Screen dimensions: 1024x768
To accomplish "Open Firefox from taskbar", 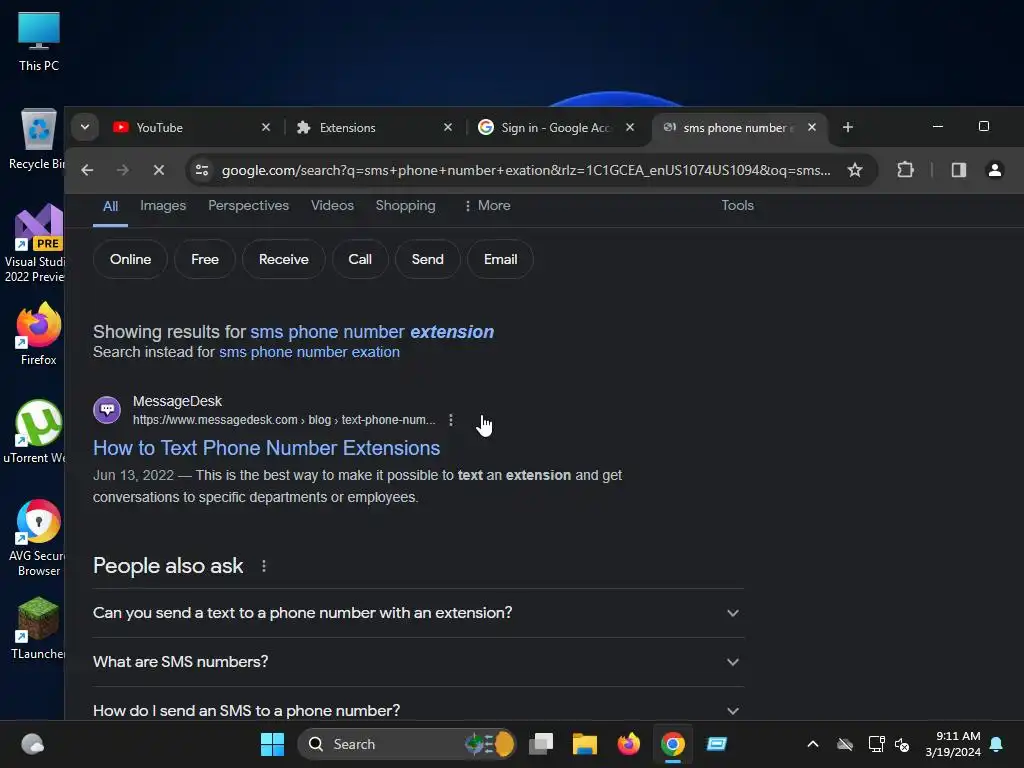I will [x=628, y=744].
